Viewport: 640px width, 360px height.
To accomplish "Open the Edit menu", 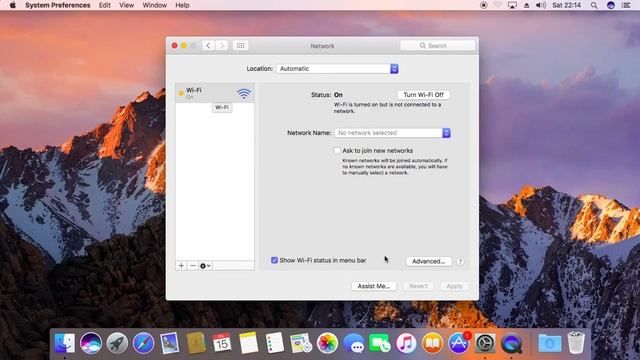I will click(104, 5).
